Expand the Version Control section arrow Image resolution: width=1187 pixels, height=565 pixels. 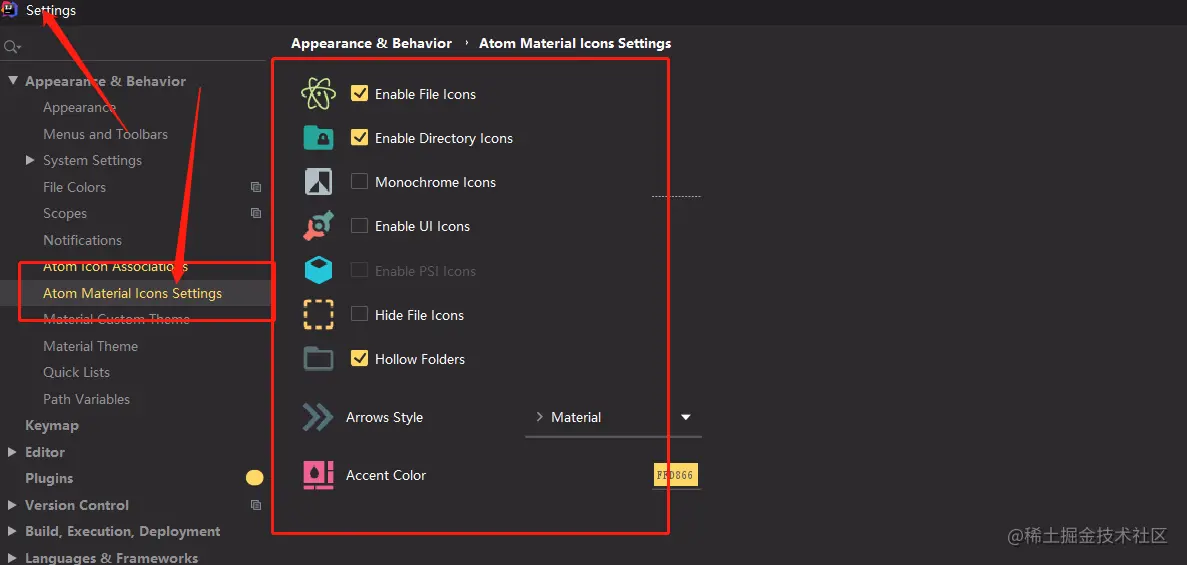[12, 504]
